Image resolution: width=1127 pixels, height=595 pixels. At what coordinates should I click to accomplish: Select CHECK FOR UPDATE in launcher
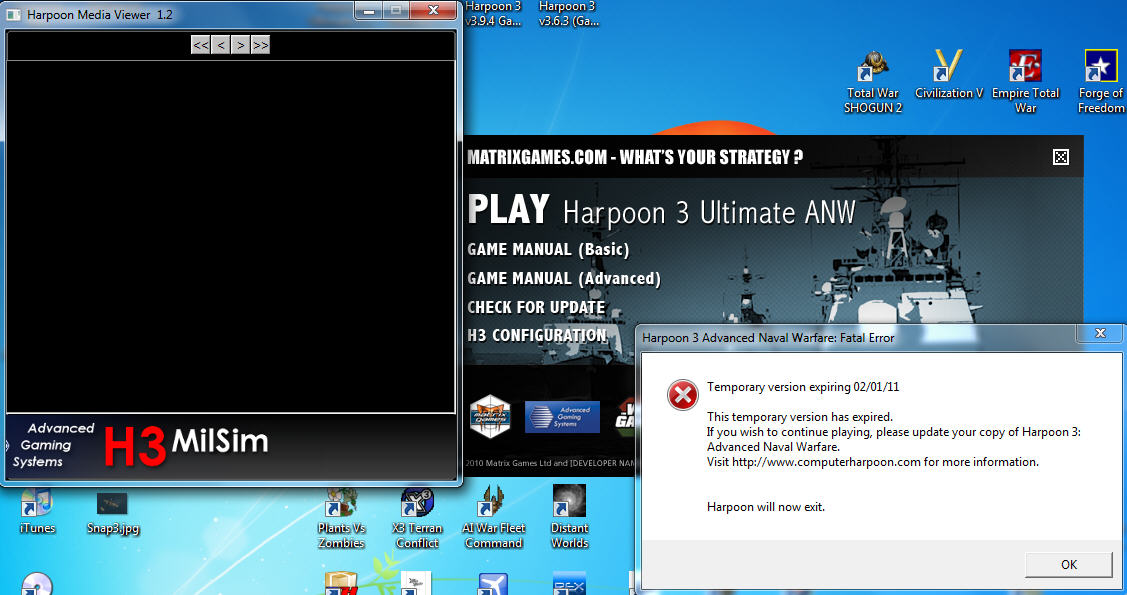536,307
